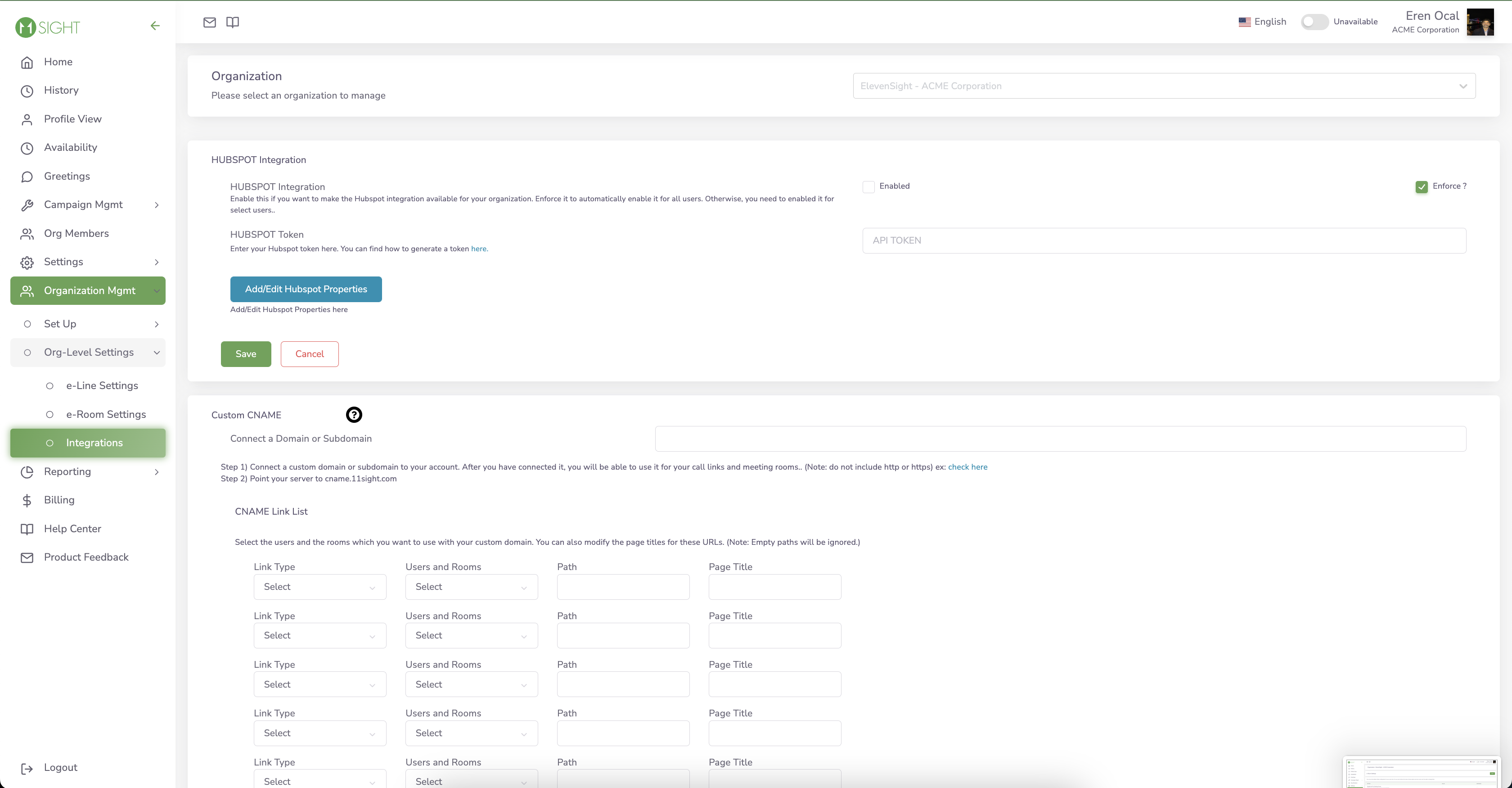Image resolution: width=1512 pixels, height=788 pixels.
Task: Collapse the sidebar with back arrow
Action: tap(155, 26)
